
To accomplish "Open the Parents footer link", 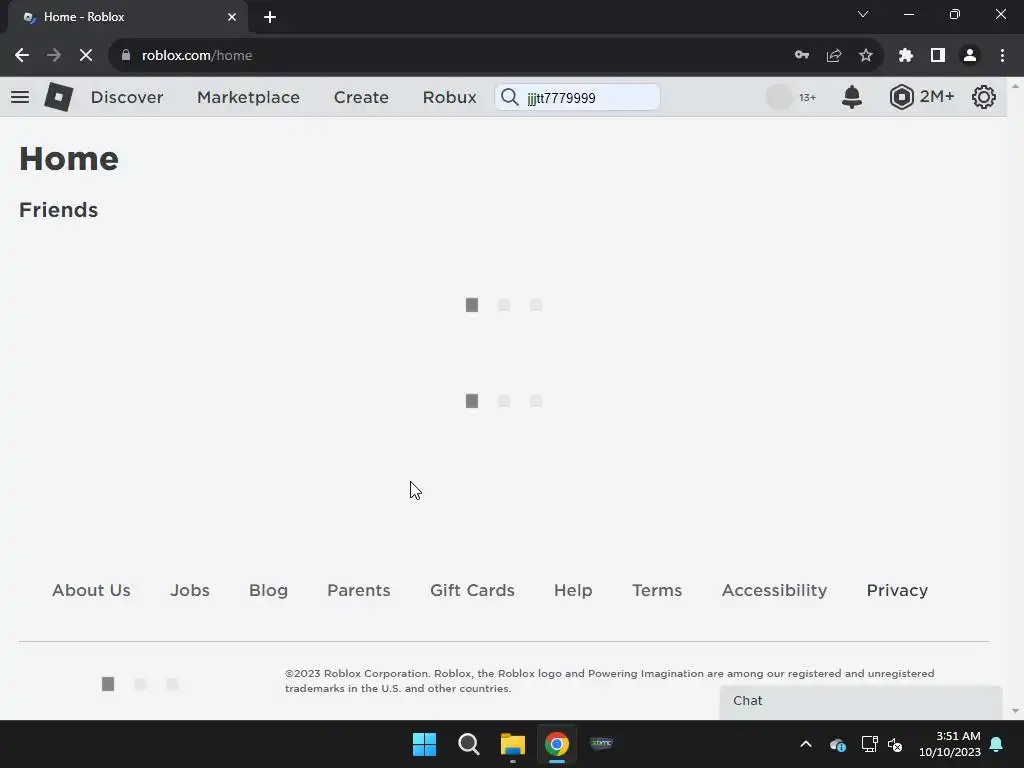I will pyautogui.click(x=359, y=590).
